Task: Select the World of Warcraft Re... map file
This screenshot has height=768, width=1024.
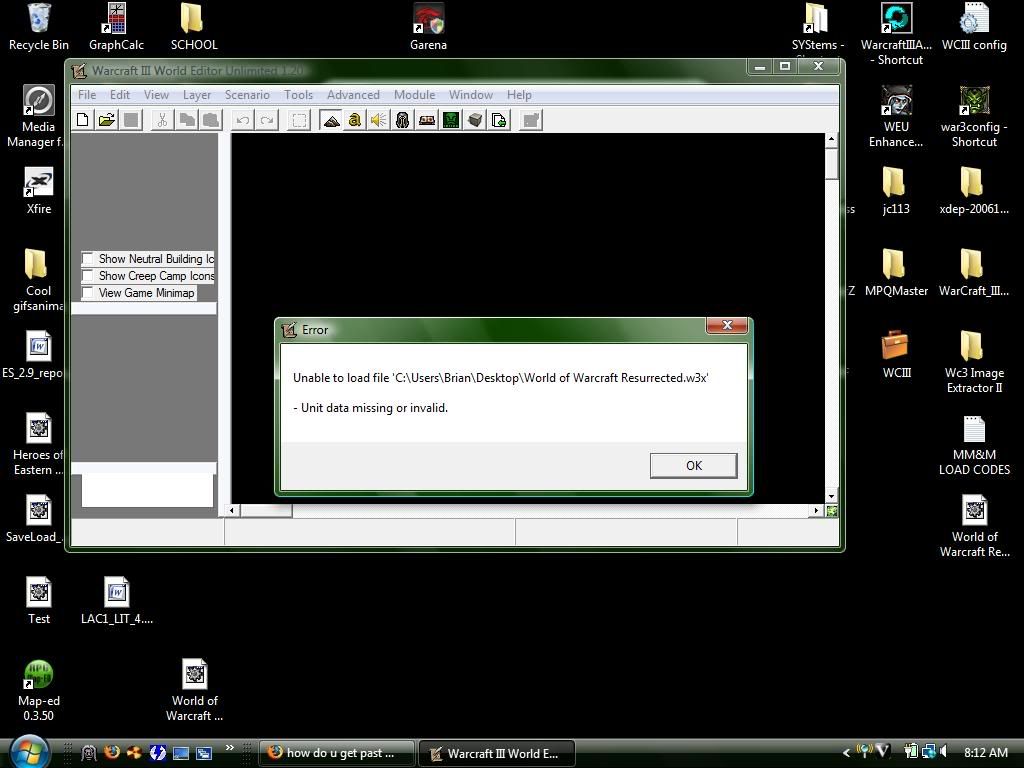Action: click(974, 526)
